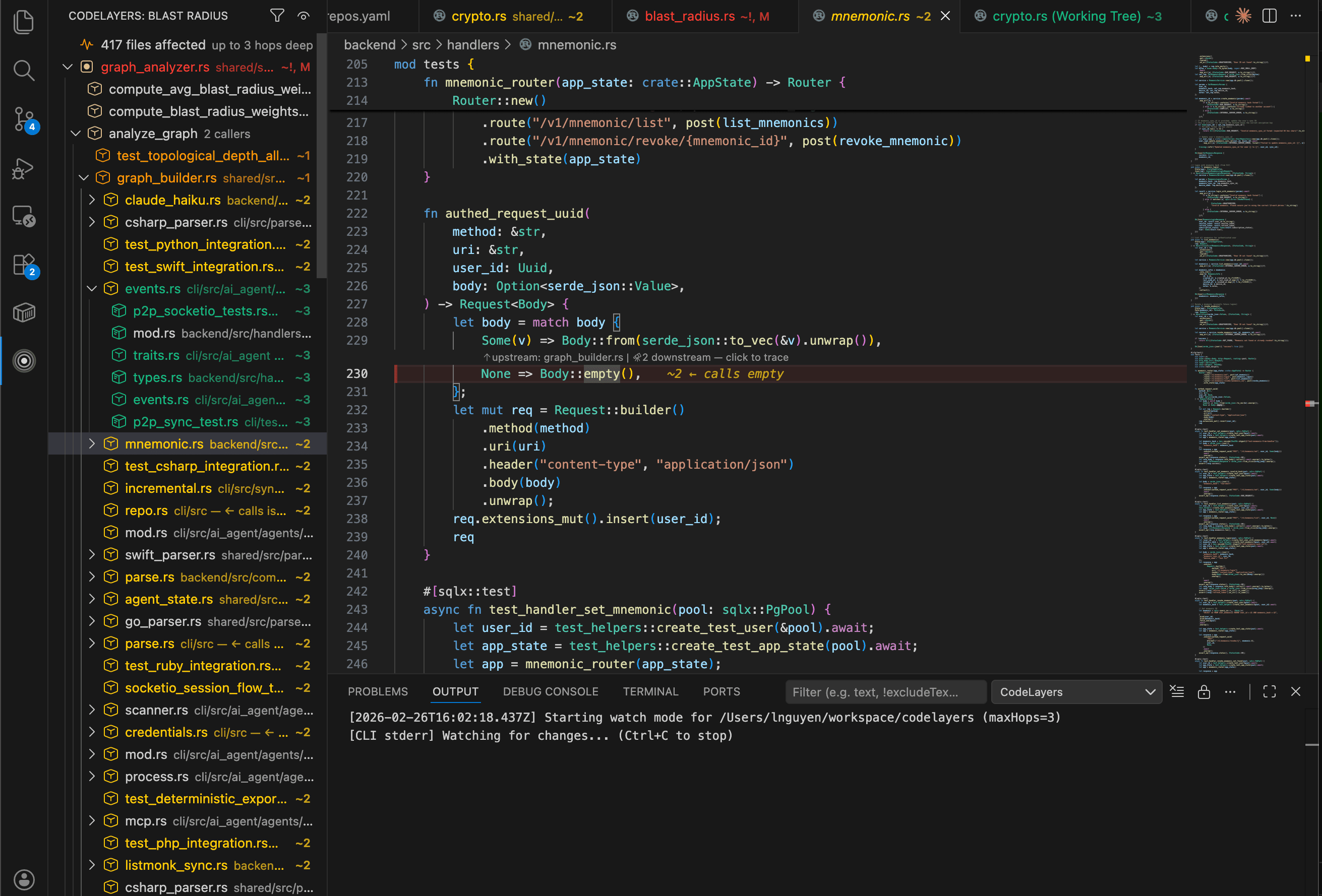
Task: Open the Extensions view showing 2 updates
Action: click(x=24, y=265)
